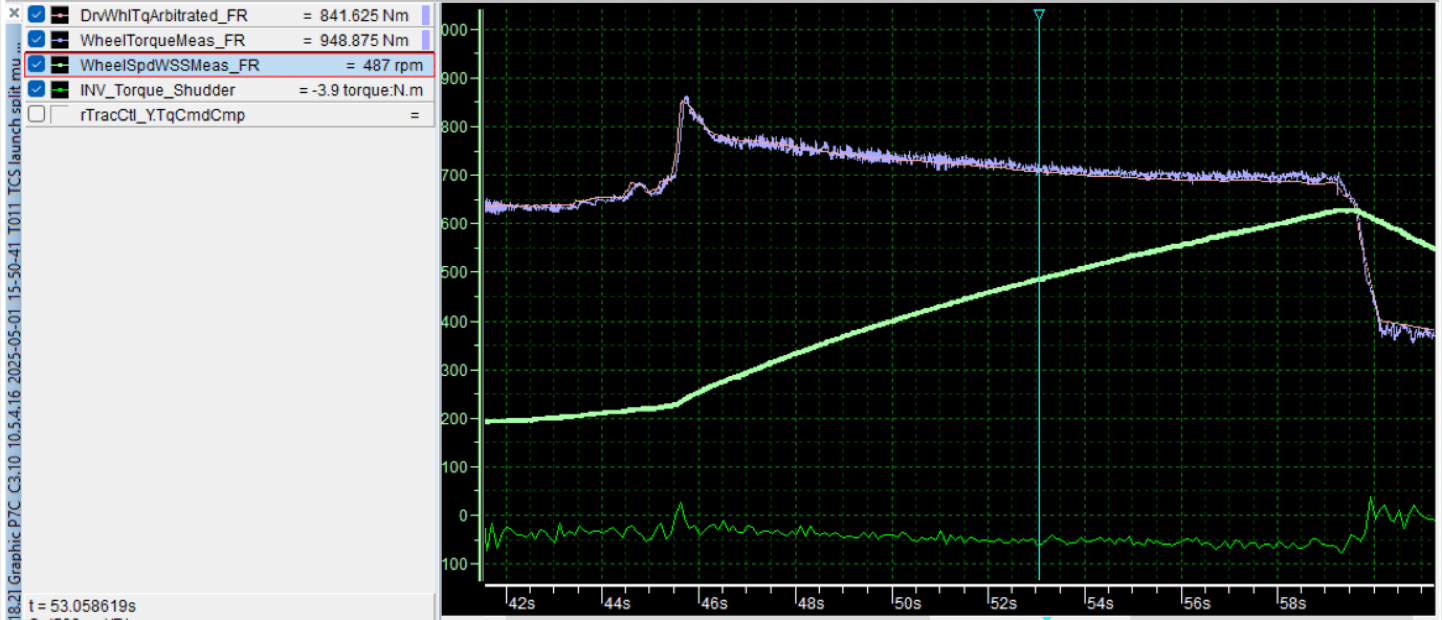Screen dimensions: 1442x620
Task: Click the 46s time axis label
Action: (714, 605)
